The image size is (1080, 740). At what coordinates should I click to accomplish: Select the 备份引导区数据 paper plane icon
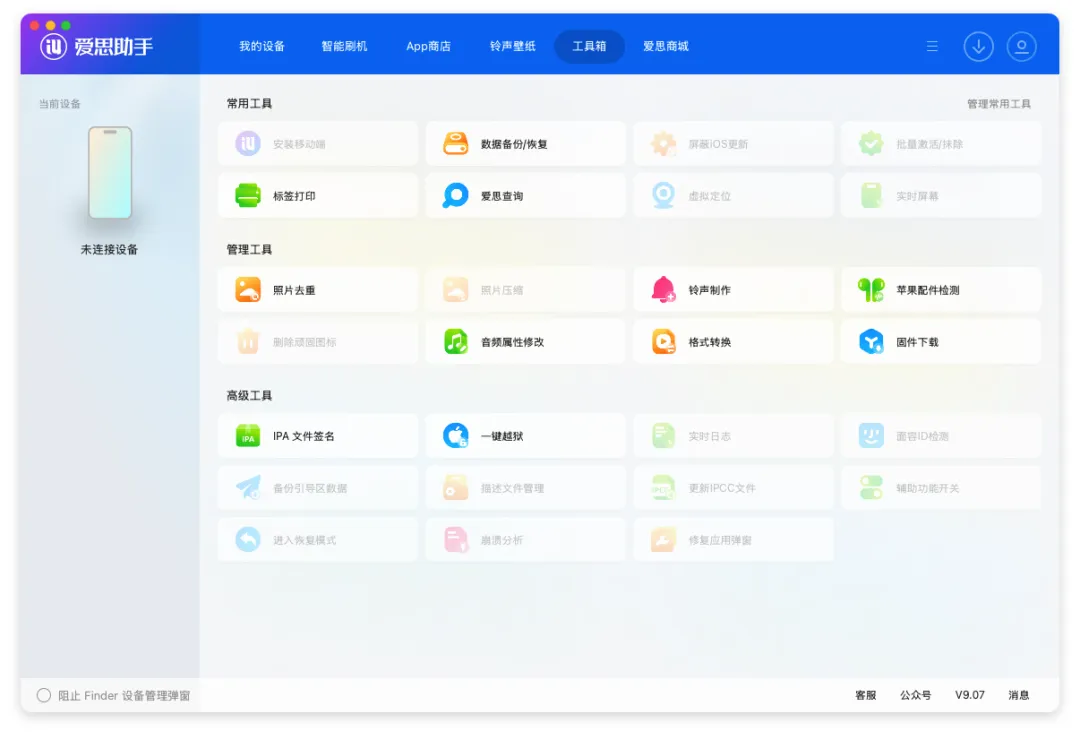coord(248,488)
